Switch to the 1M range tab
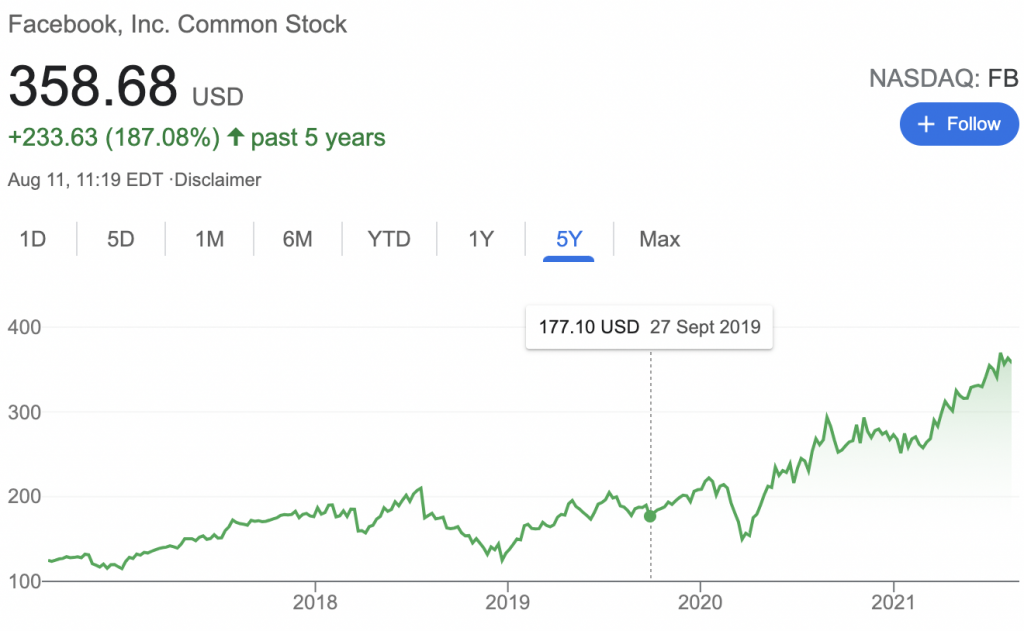The width and height of the screenshot is (1024, 631). (x=209, y=239)
